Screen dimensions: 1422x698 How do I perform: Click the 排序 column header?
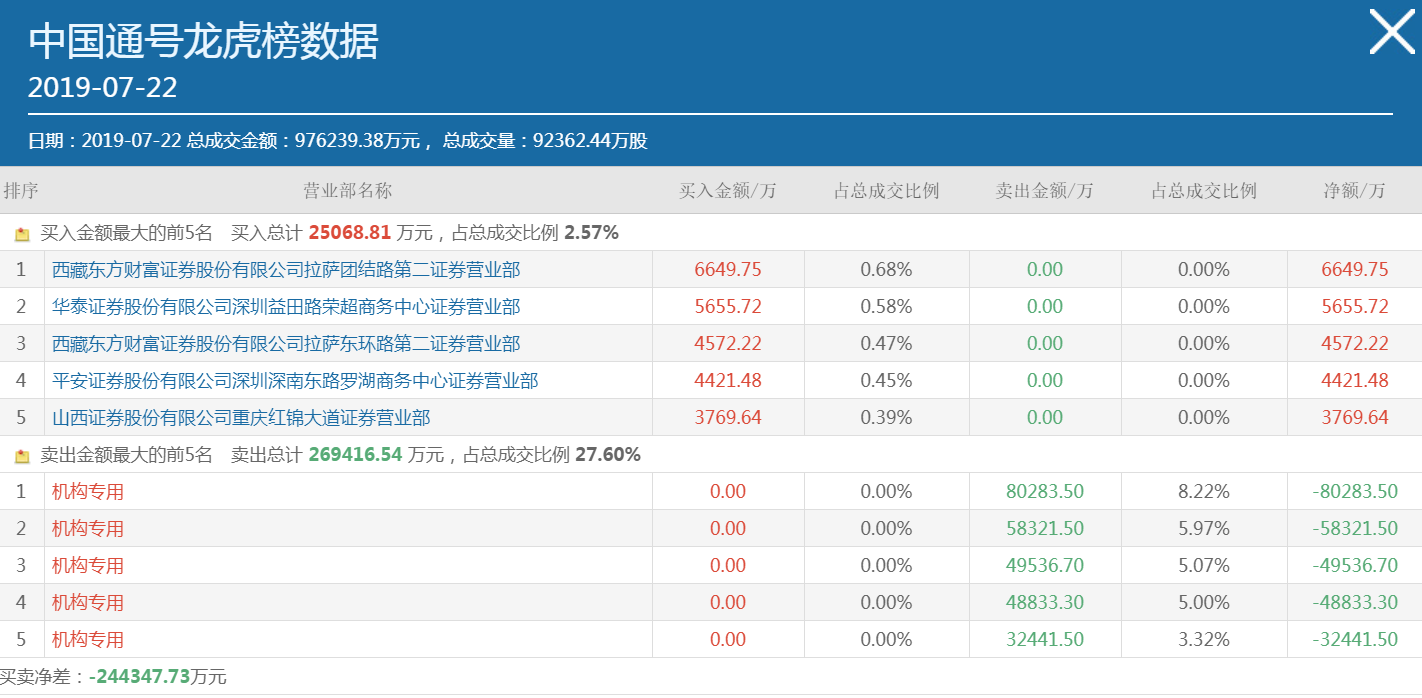[x=21, y=191]
